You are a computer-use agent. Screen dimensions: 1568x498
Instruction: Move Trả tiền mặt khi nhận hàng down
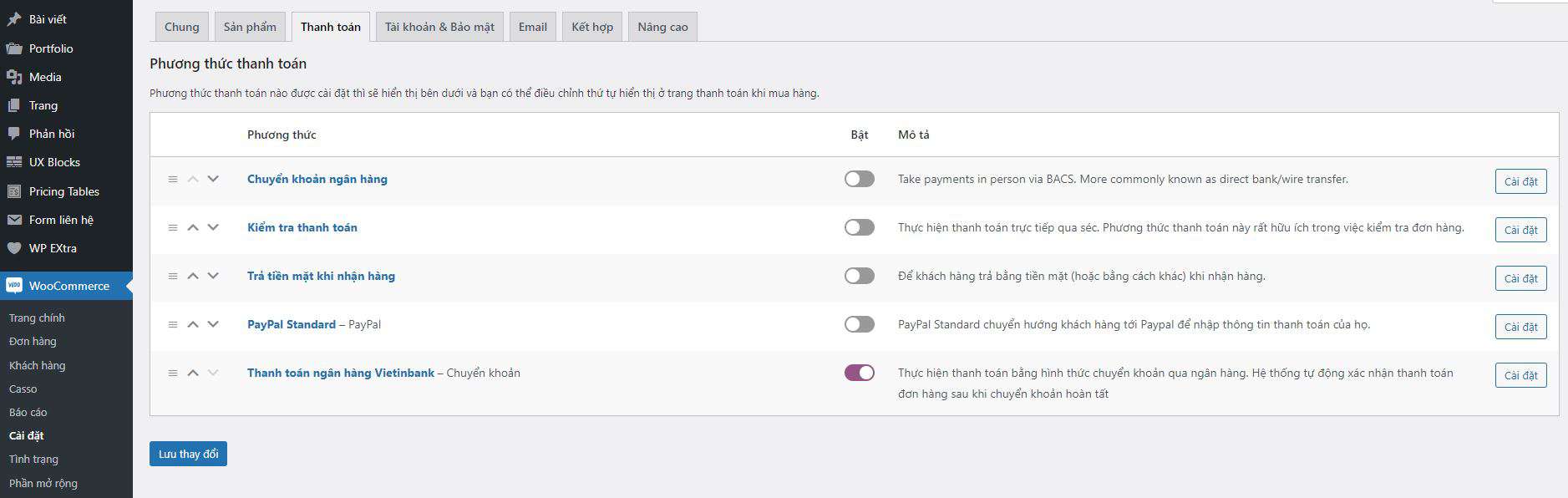213,276
